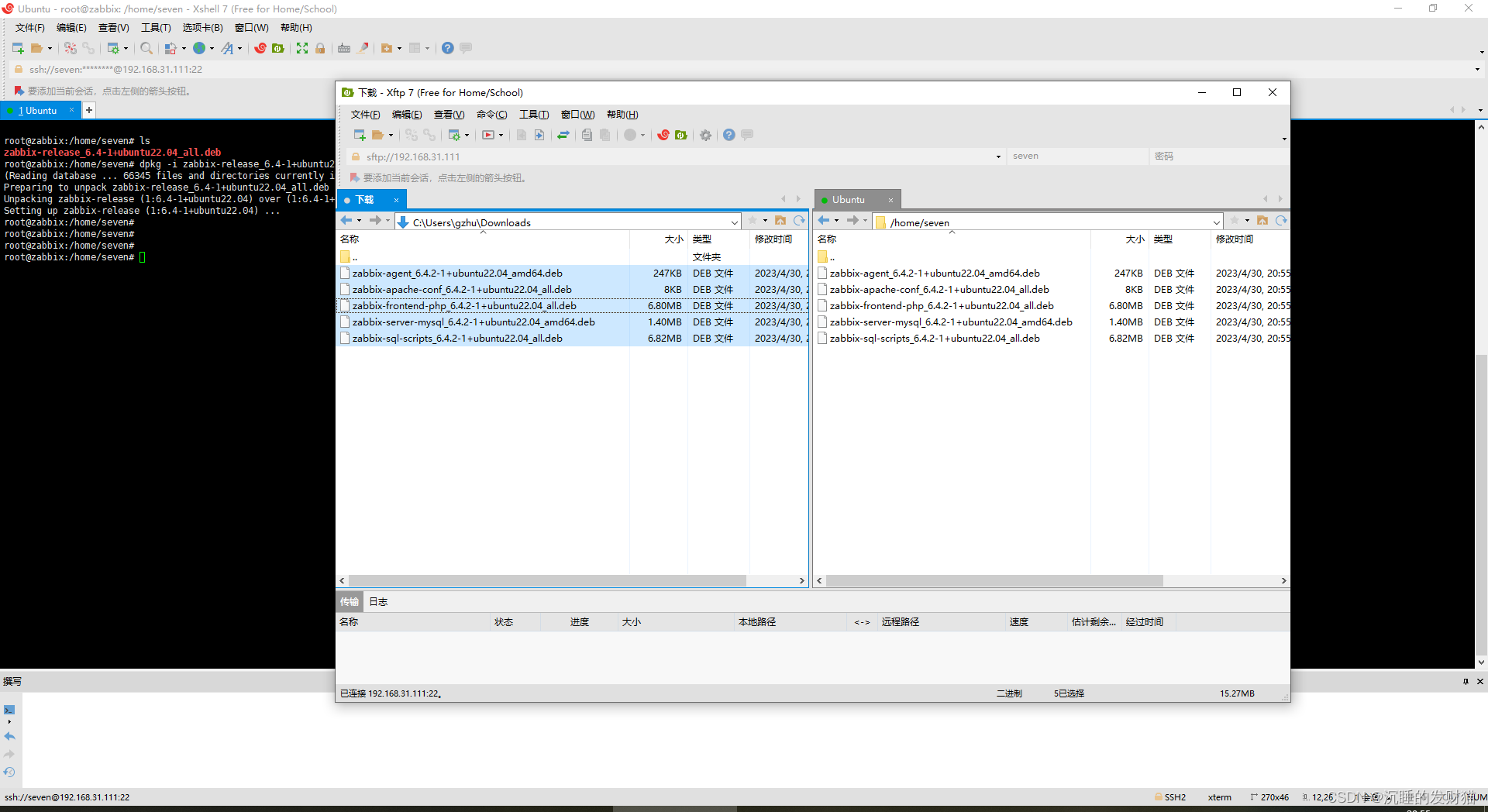Open favorites star dropdown in remote pane
The height and width of the screenshot is (812, 1488).
1247,221
